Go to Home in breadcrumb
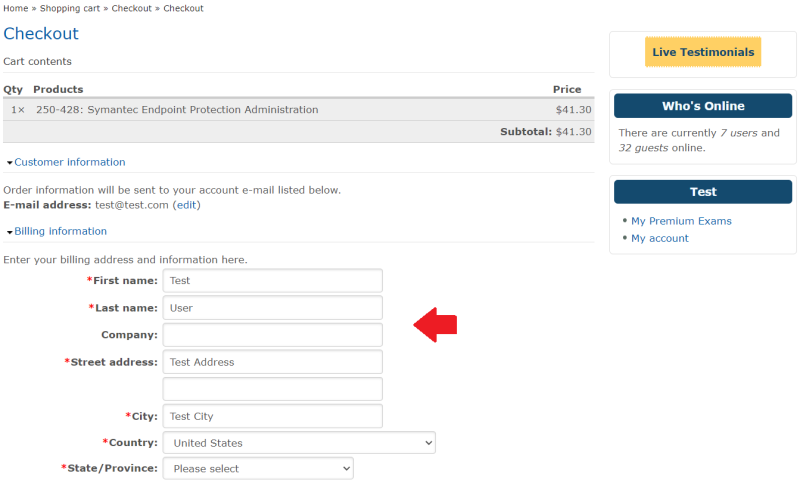The image size is (800, 480). (x=15, y=8)
